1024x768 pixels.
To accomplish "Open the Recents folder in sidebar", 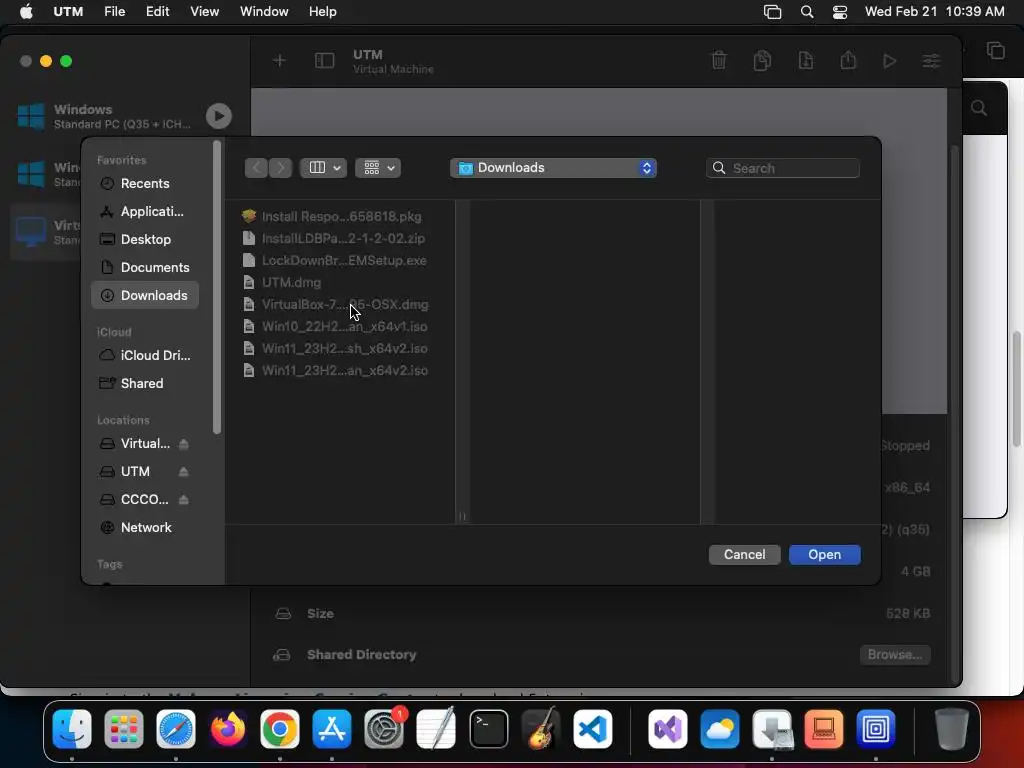I will tap(144, 184).
